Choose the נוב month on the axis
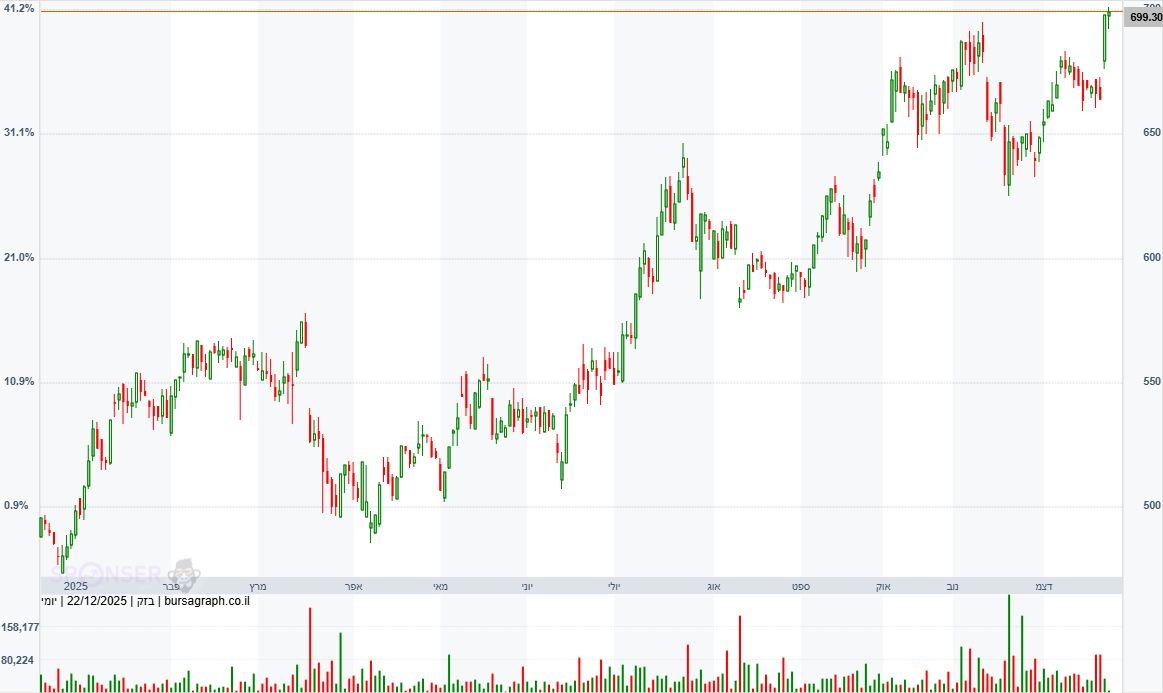 952,586
